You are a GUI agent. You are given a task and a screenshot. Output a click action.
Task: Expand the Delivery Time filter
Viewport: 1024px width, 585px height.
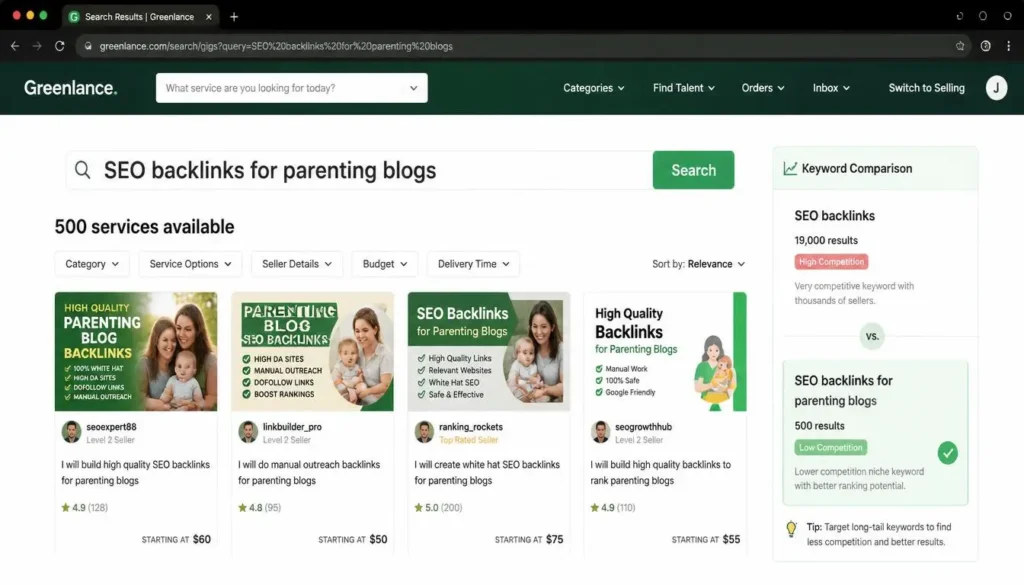pos(473,264)
